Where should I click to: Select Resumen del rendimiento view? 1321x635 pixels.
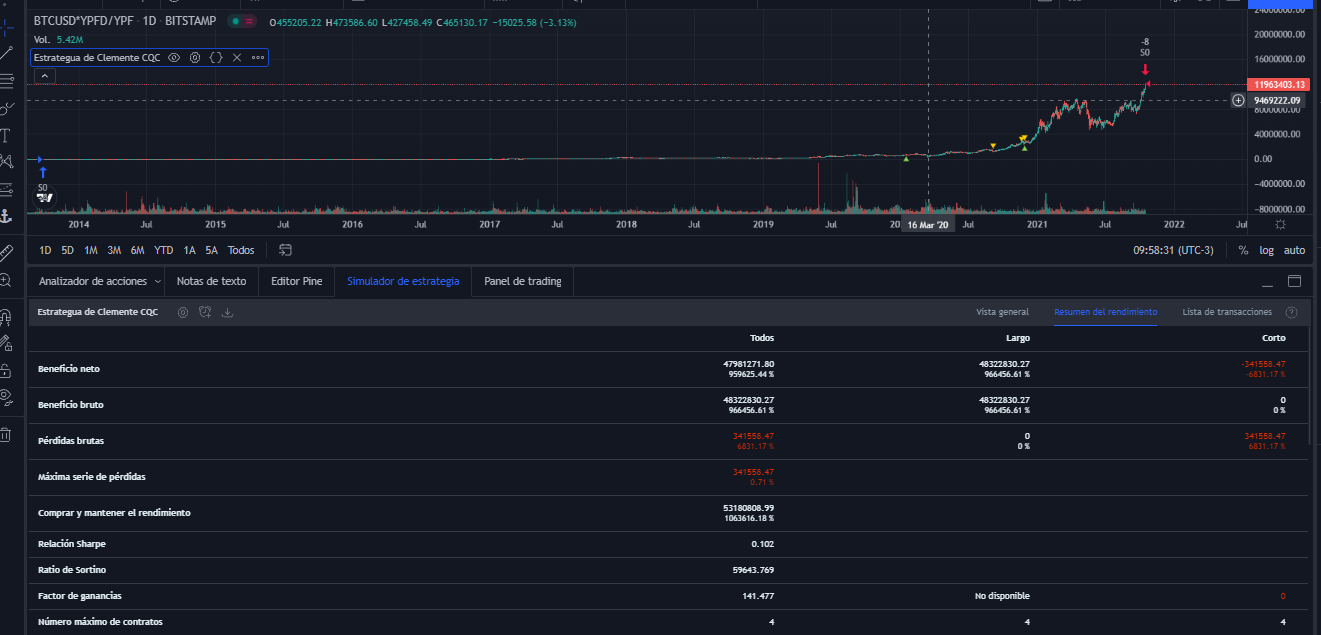click(1105, 312)
